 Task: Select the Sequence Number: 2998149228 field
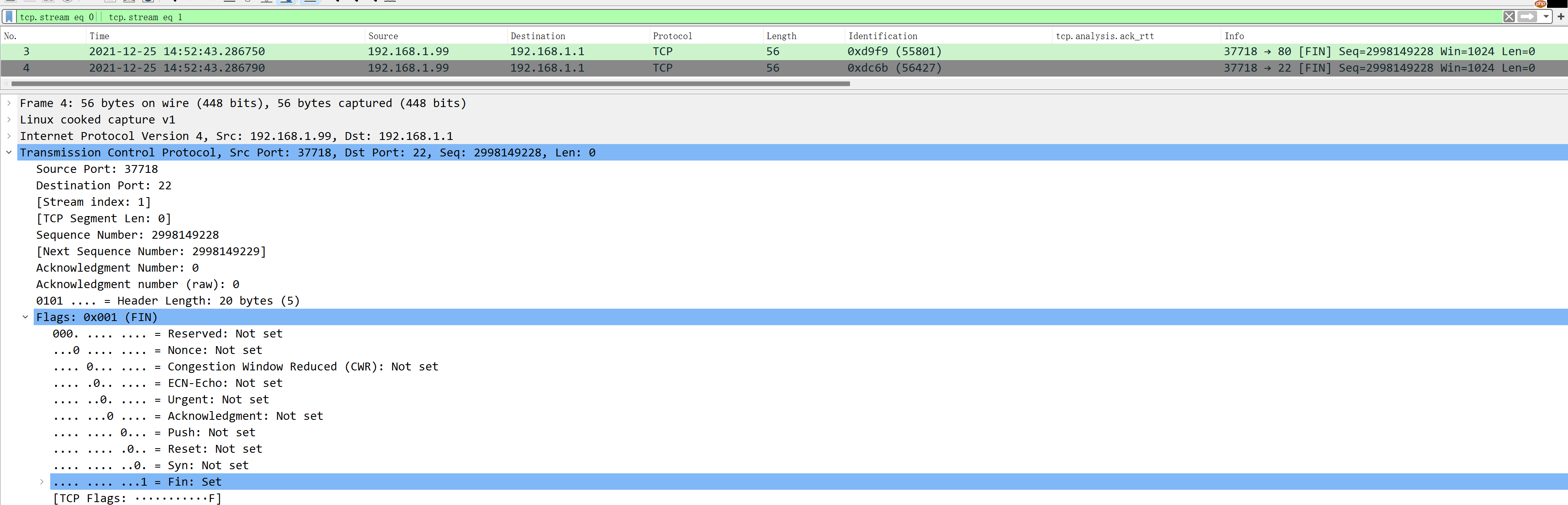(127, 235)
